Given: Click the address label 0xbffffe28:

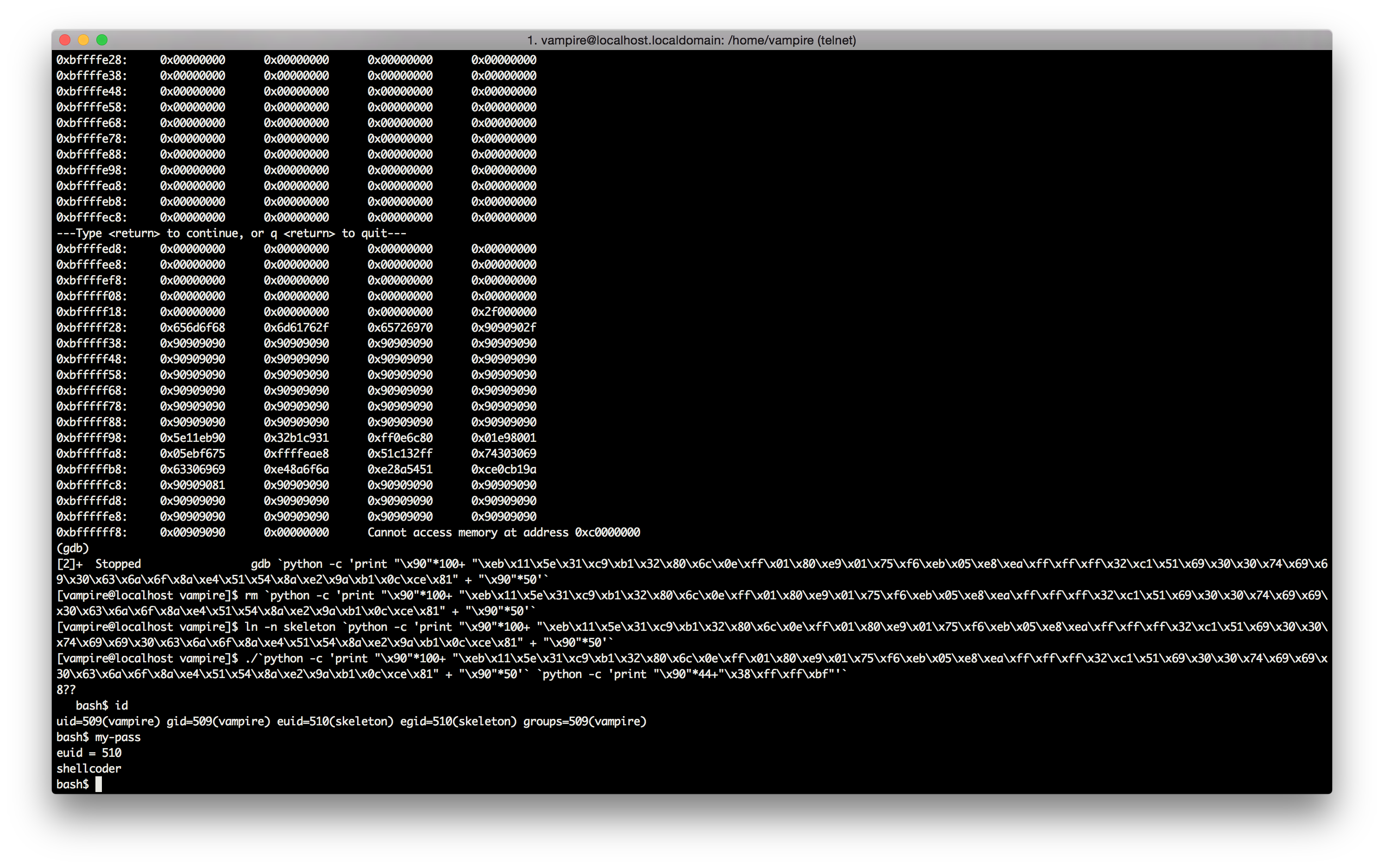Looking at the screenshot, I should [91, 60].
